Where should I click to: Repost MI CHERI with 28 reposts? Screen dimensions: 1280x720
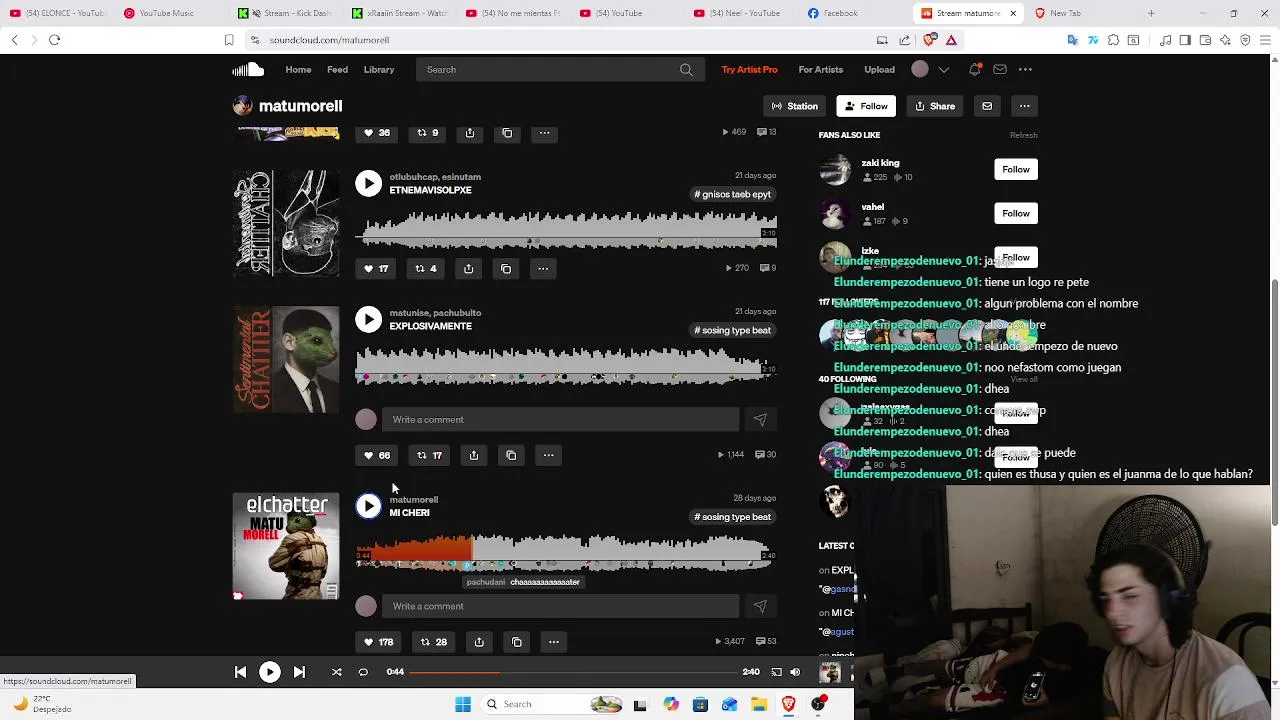click(x=434, y=642)
